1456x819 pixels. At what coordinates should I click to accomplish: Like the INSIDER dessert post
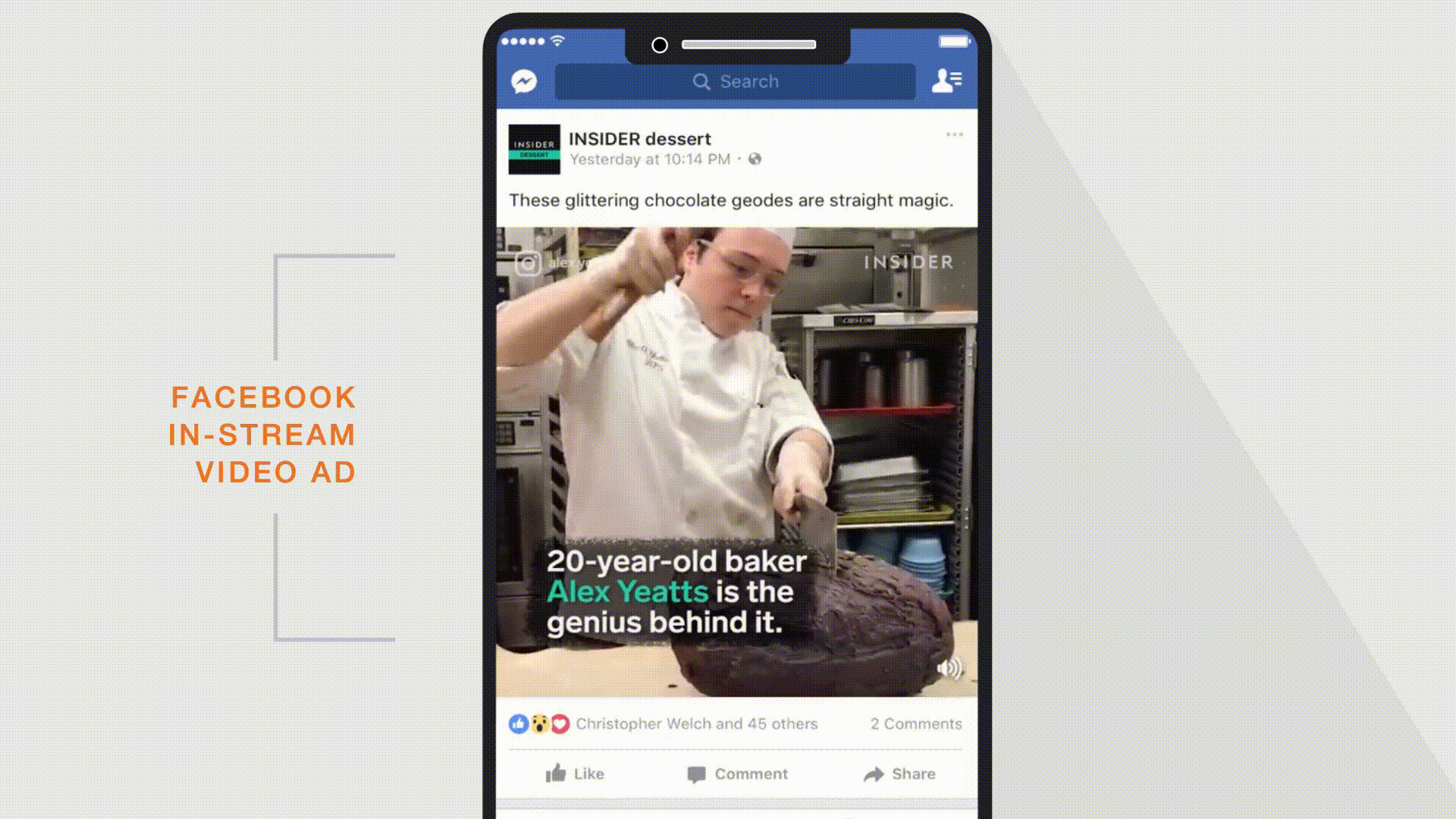[x=575, y=773]
